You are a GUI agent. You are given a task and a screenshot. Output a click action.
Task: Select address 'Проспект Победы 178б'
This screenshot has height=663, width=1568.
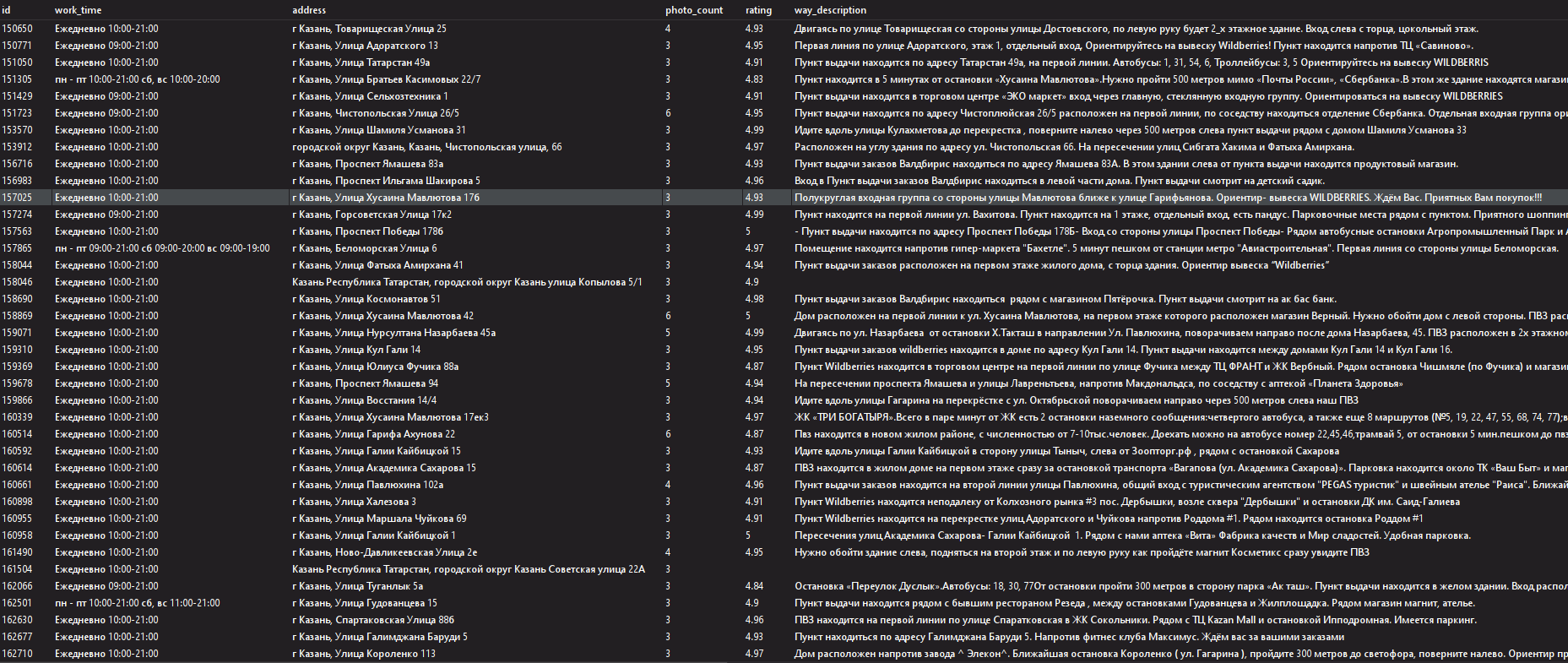389,231
